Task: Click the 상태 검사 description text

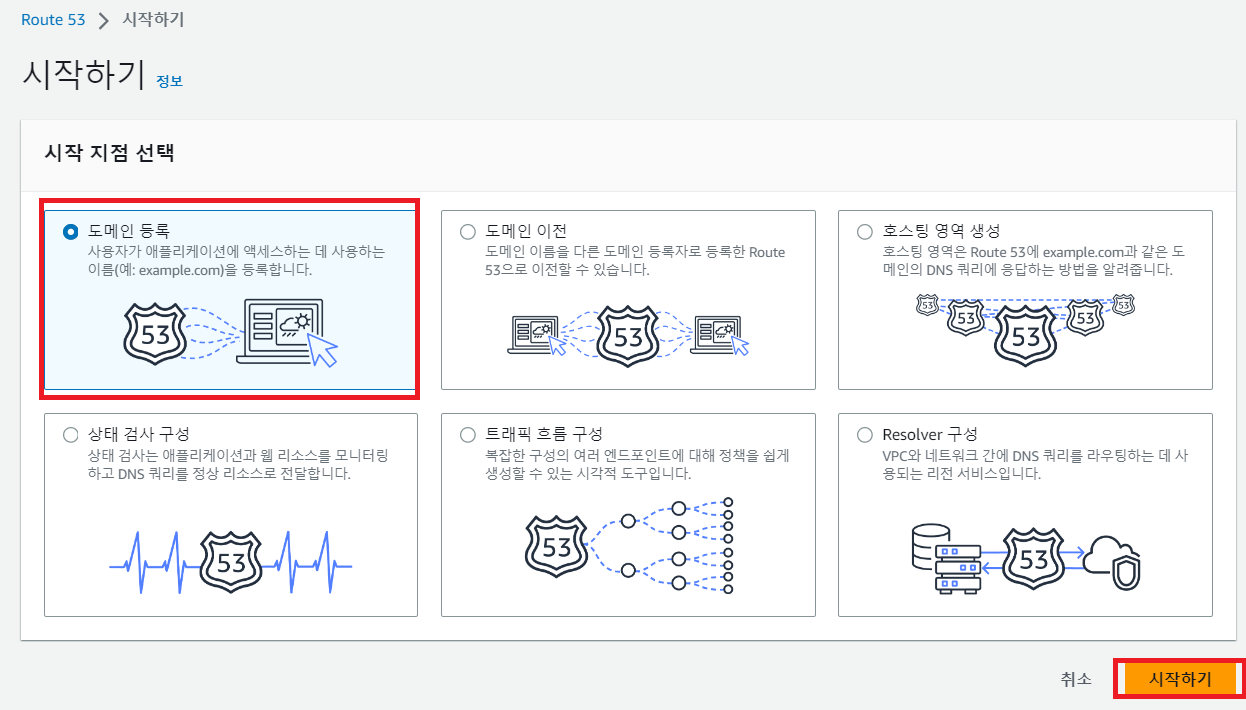Action: pos(238,464)
